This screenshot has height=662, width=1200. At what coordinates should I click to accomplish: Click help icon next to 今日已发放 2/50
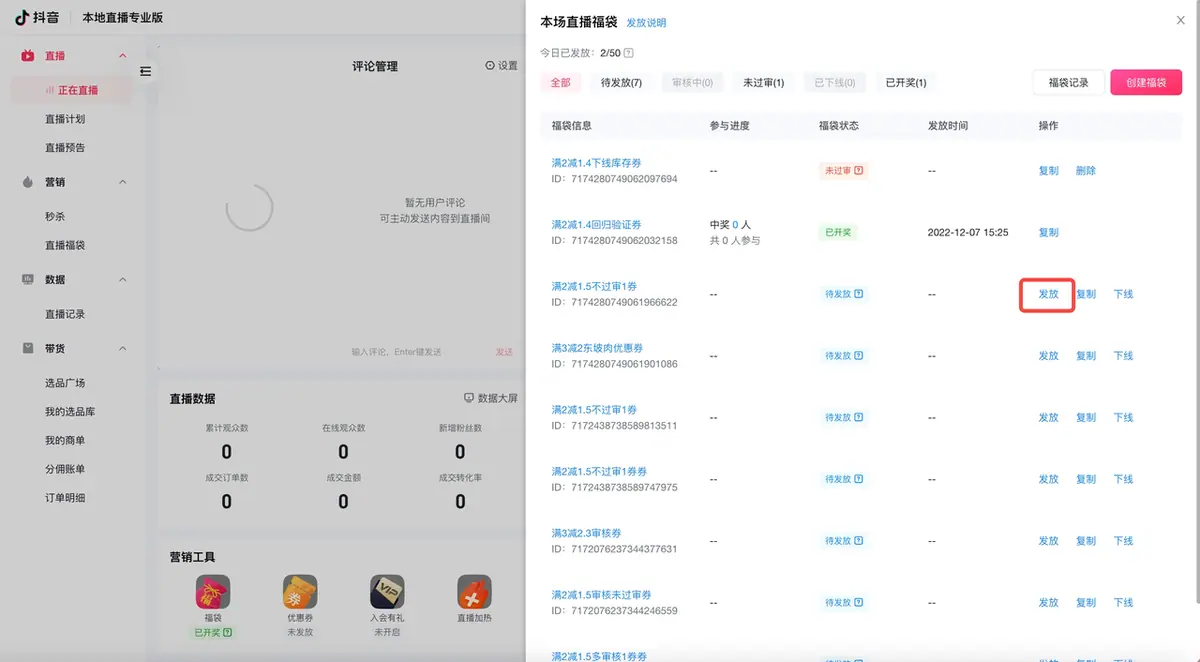(629, 53)
